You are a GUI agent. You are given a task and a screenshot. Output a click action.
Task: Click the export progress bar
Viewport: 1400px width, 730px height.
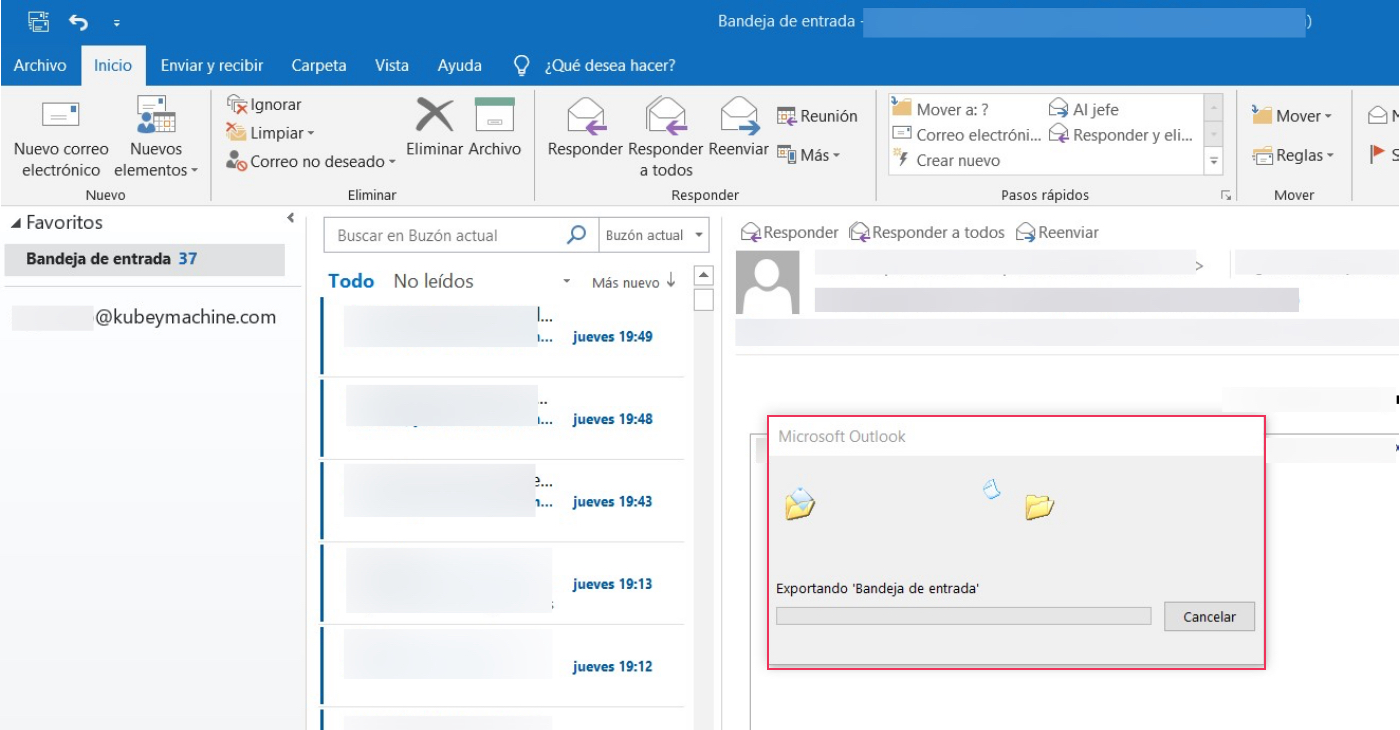click(964, 616)
